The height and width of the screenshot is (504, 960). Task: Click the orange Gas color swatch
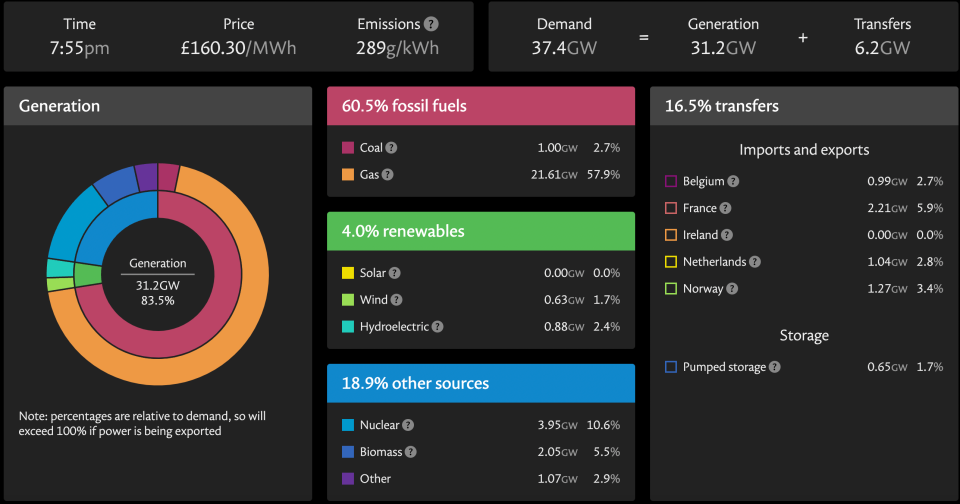click(x=348, y=174)
